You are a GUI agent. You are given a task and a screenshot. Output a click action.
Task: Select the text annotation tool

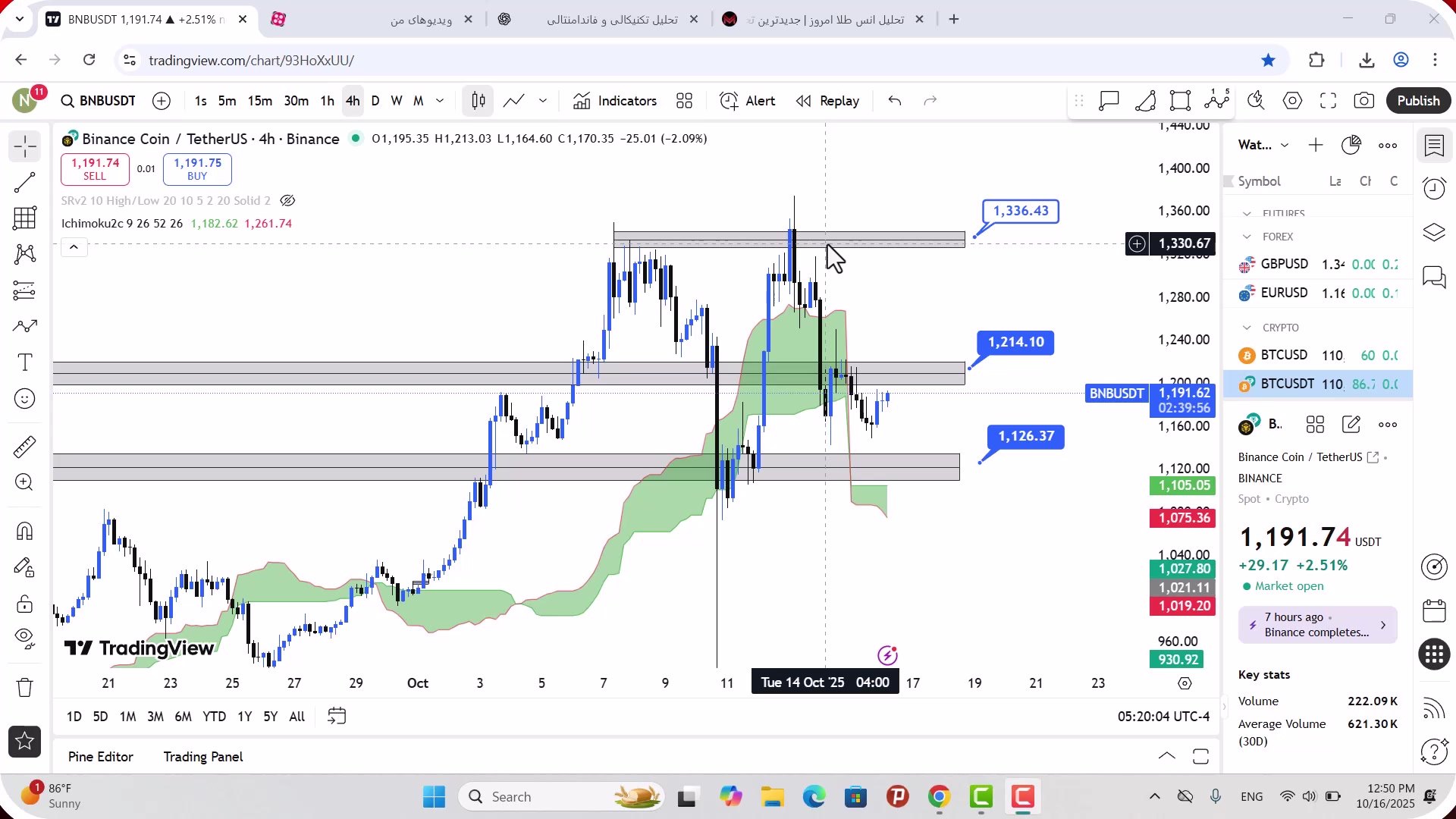click(25, 362)
